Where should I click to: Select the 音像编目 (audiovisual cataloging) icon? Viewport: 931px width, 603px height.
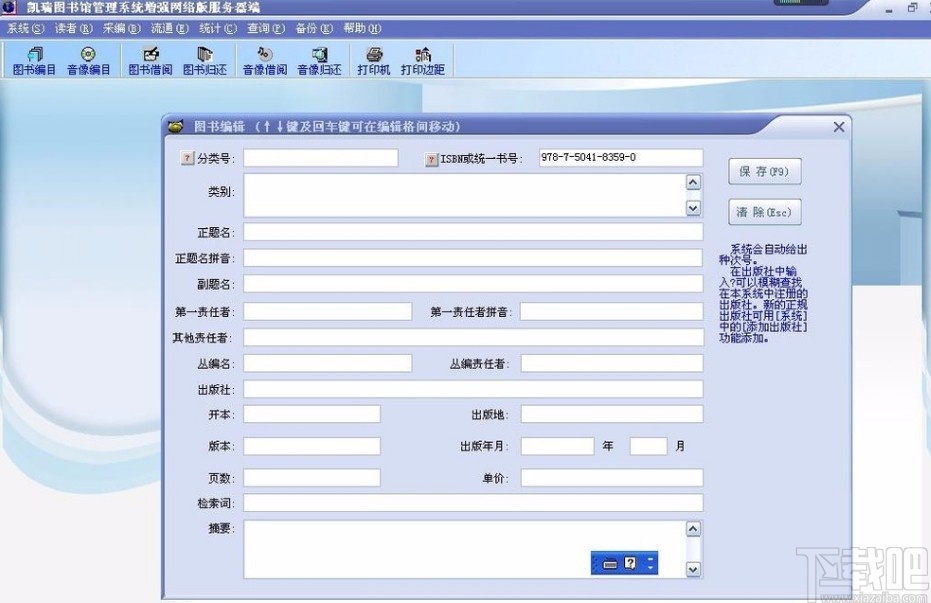(89, 60)
